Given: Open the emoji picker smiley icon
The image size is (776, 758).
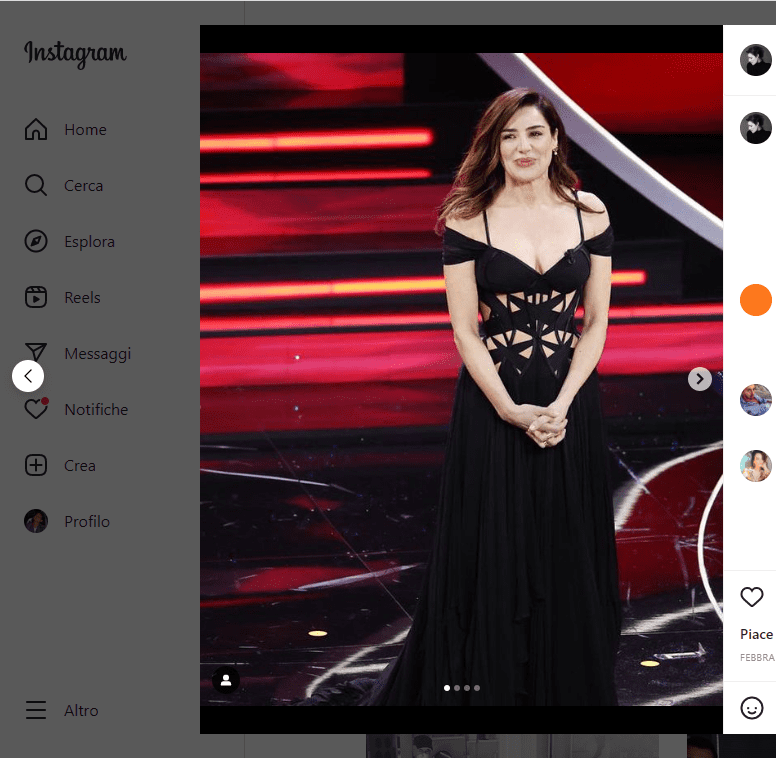Looking at the screenshot, I should coord(752,708).
